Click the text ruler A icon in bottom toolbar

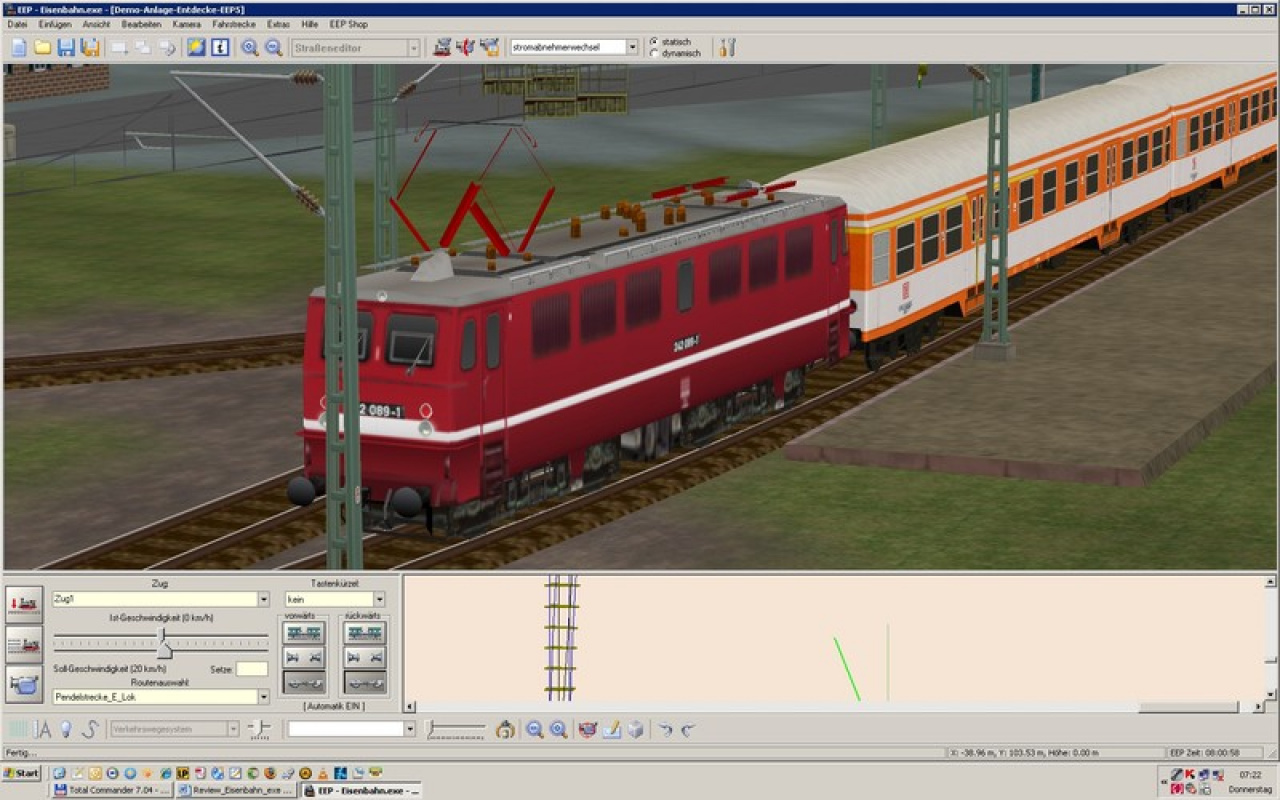(42, 729)
